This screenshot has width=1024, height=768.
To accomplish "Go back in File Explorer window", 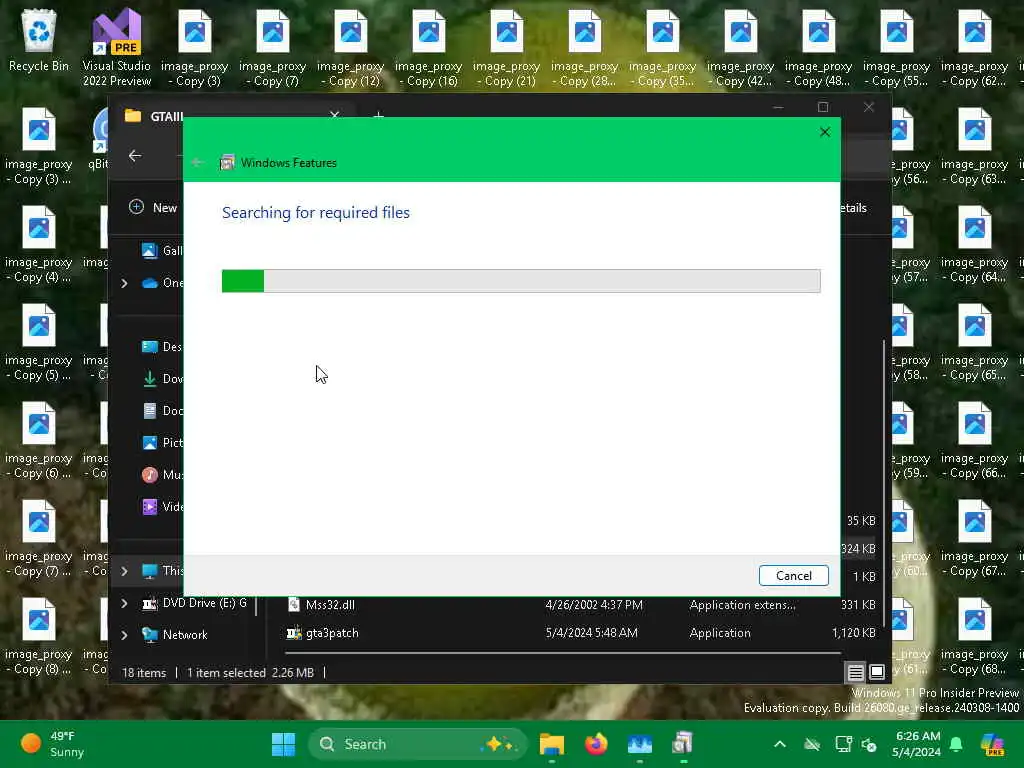I will 135,155.
